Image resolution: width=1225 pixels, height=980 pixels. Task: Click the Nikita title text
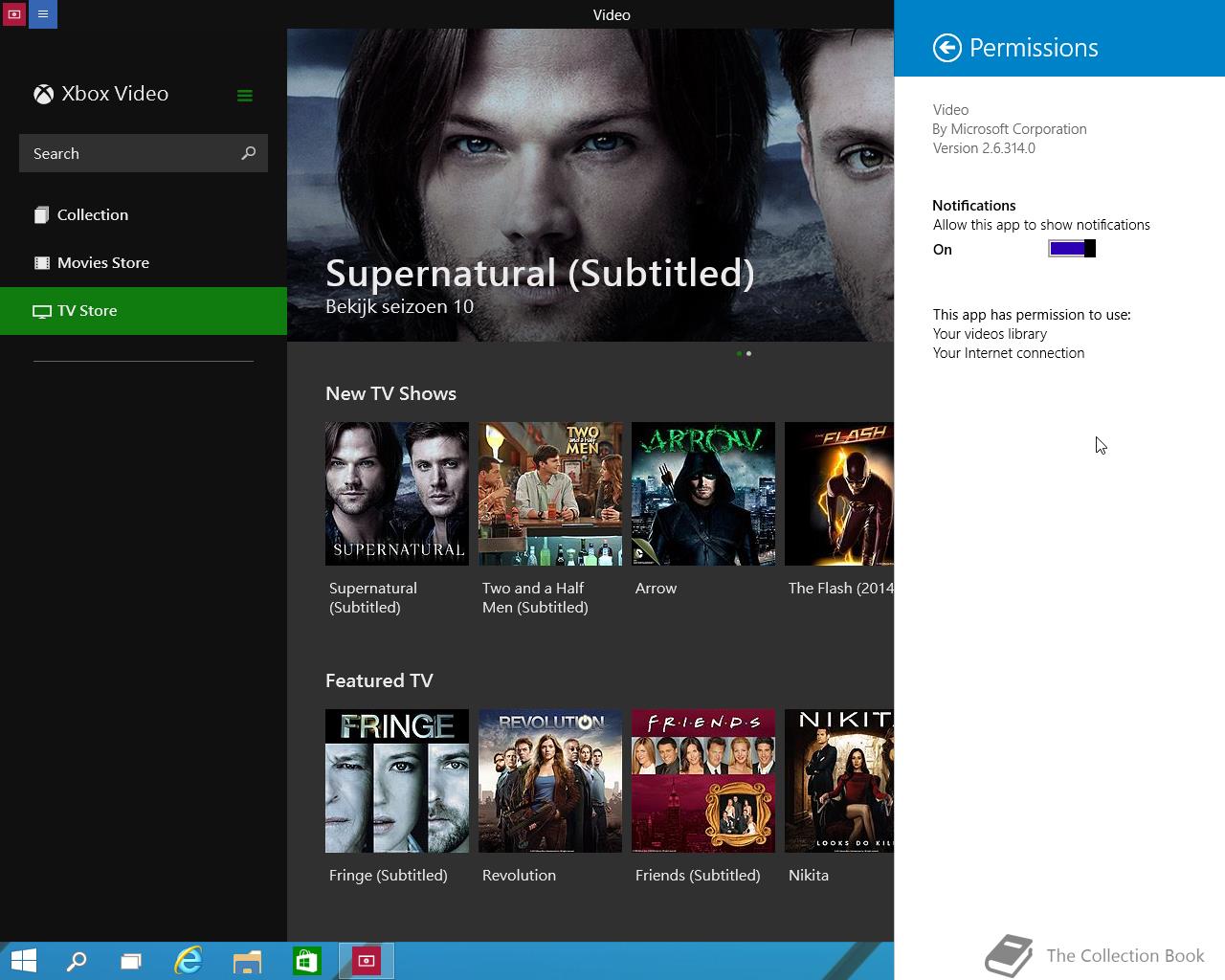tap(809, 876)
